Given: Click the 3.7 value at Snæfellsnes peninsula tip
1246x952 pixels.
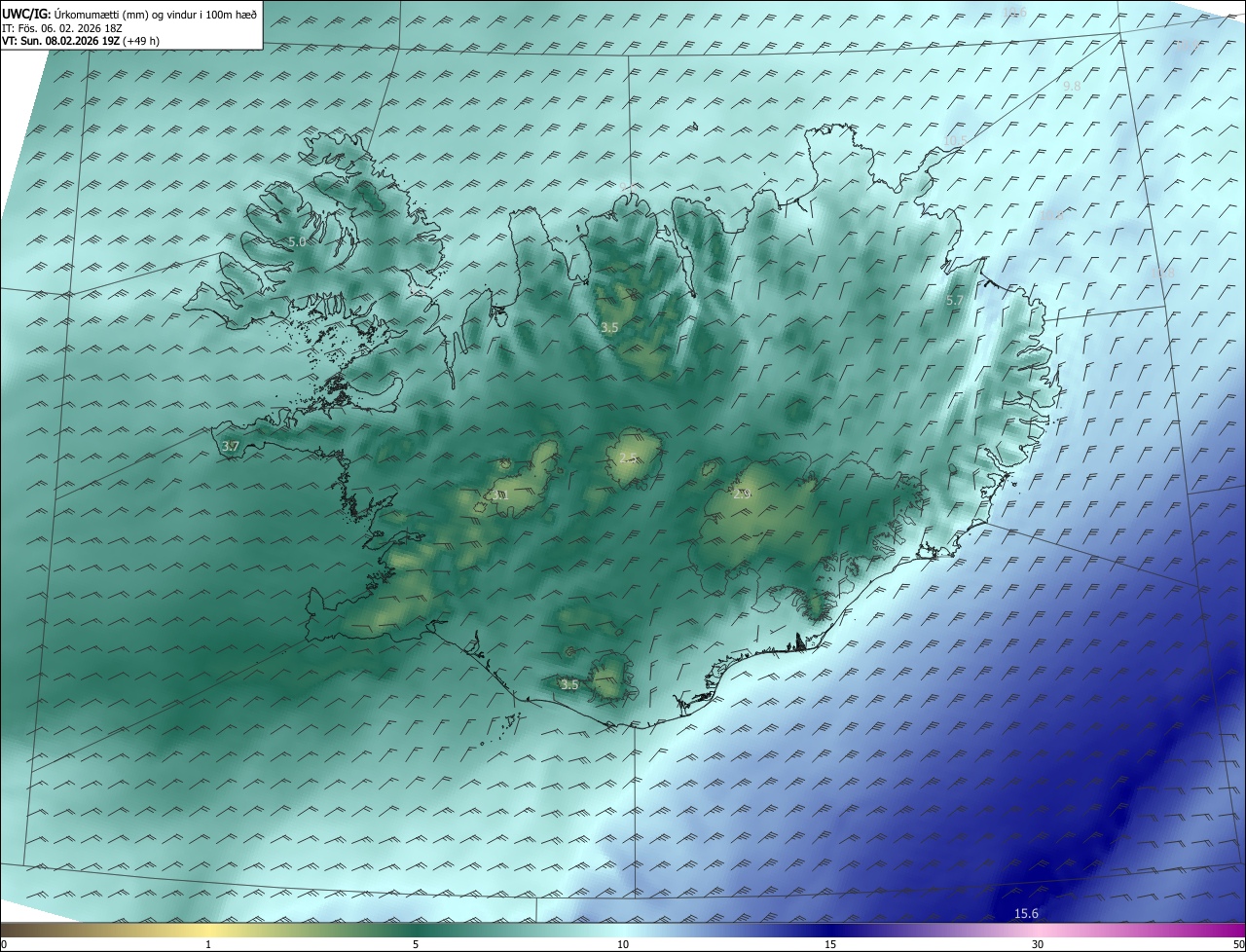Looking at the screenshot, I should (x=231, y=446).
